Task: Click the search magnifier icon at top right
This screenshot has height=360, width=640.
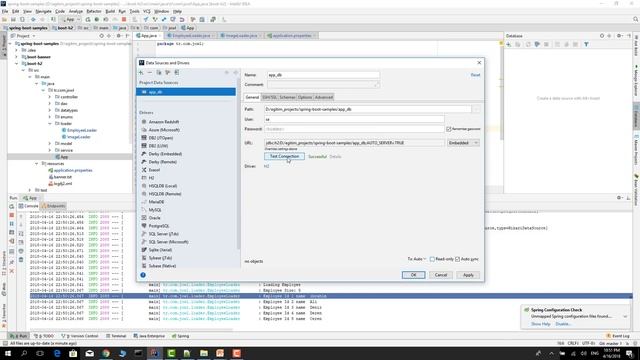Action: pos(636,19)
